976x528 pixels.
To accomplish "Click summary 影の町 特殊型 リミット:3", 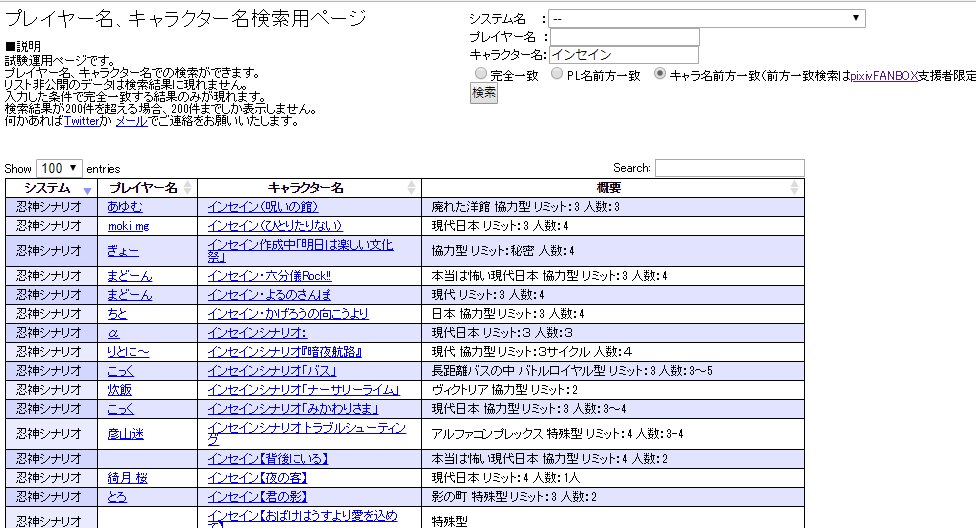I will pyautogui.click(x=514, y=497).
